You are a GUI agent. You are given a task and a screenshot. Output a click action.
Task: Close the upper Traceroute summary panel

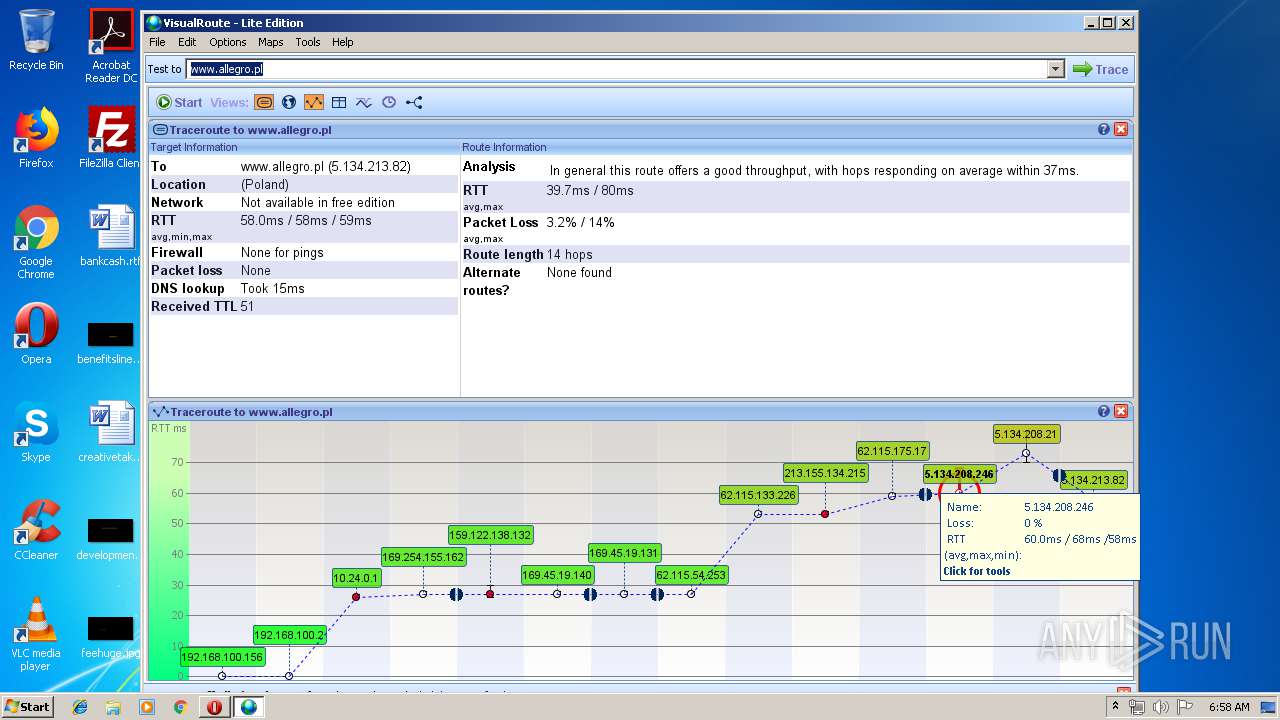tap(1121, 129)
